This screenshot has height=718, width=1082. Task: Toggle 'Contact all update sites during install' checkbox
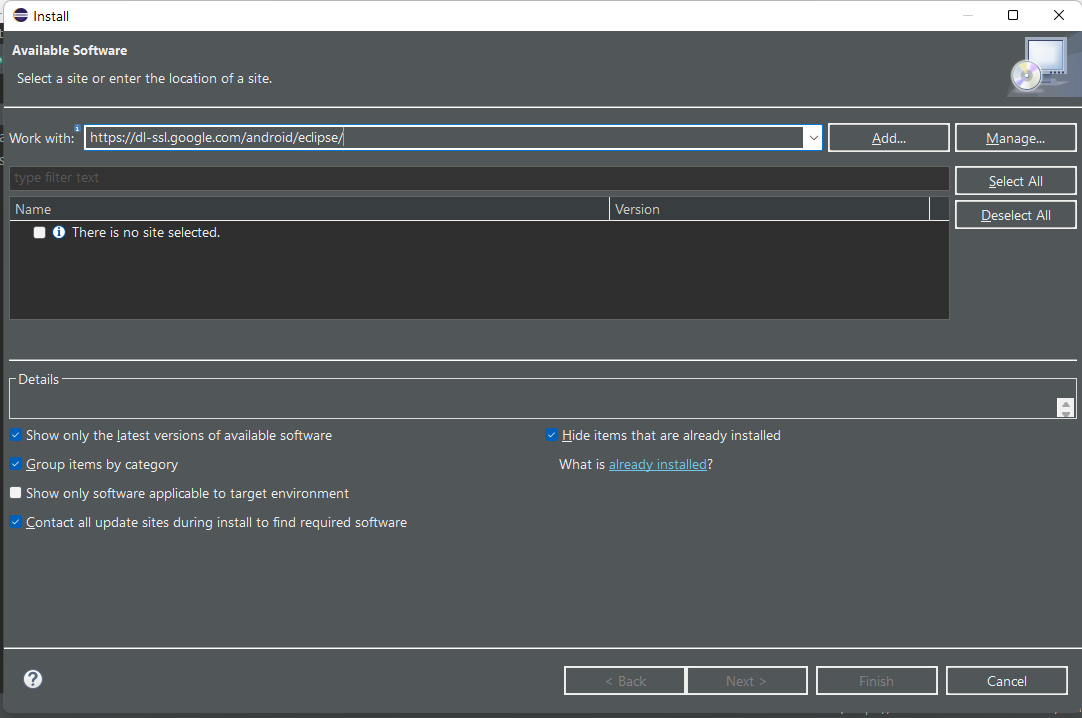pyautogui.click(x=16, y=522)
